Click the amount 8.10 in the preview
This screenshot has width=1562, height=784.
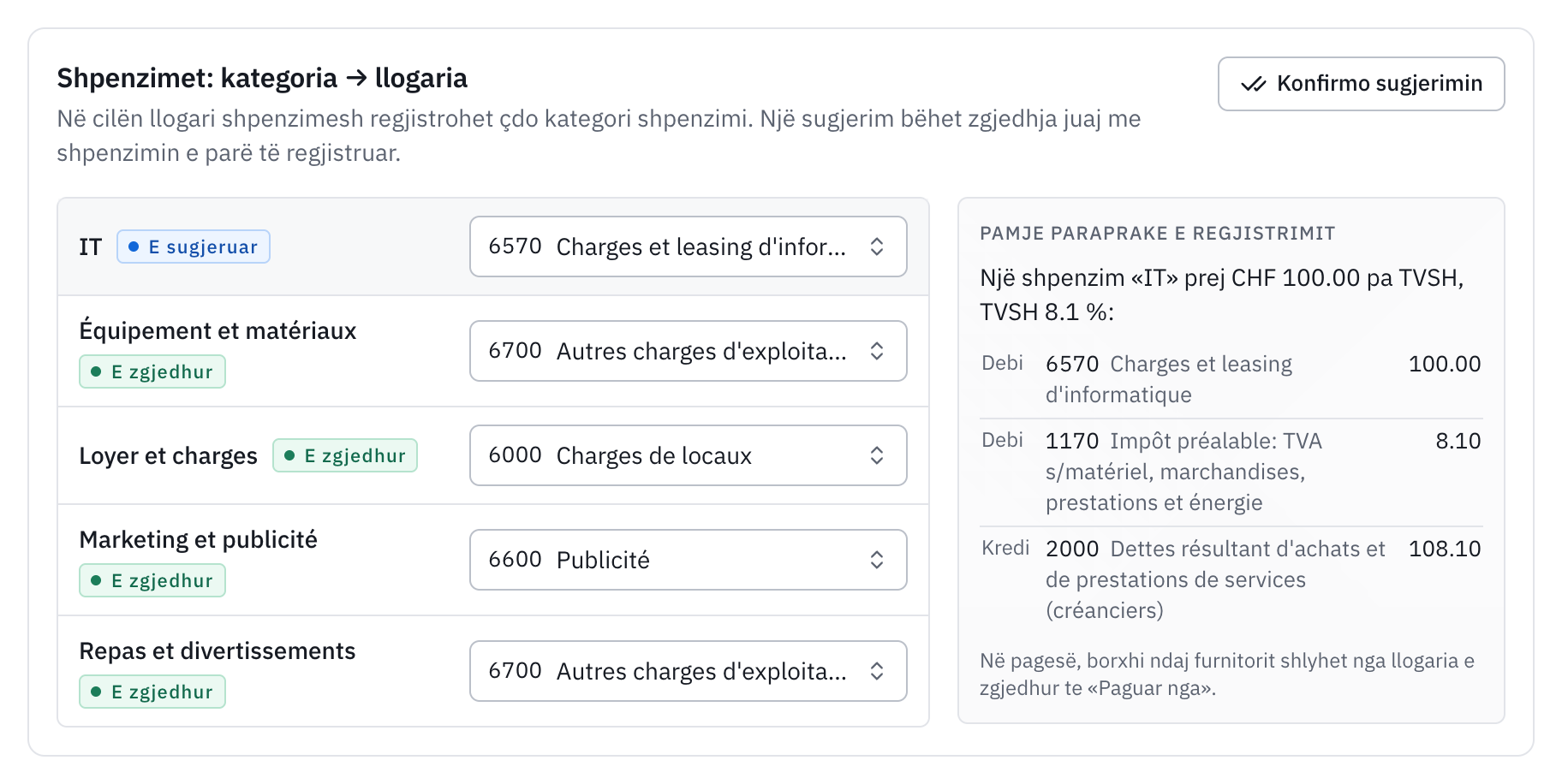click(x=1458, y=441)
